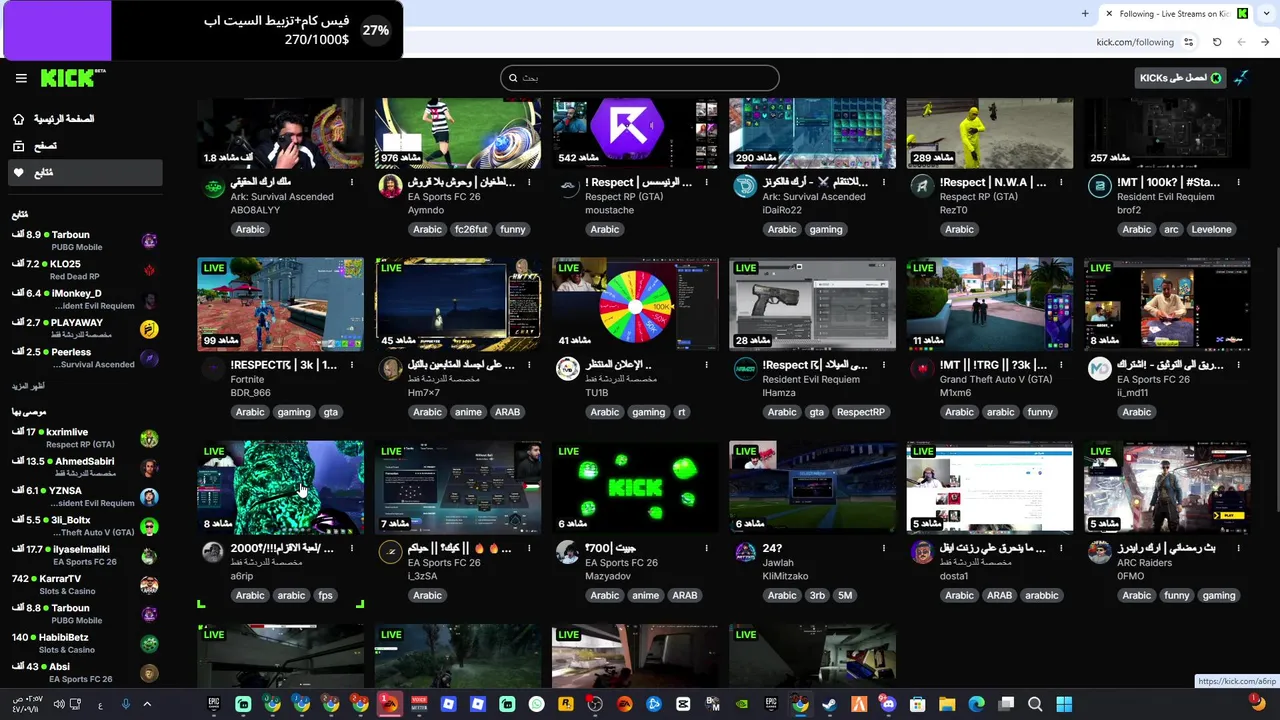1280x720 pixels.
Task: Open a new browser tab
Action: (x=1085, y=14)
